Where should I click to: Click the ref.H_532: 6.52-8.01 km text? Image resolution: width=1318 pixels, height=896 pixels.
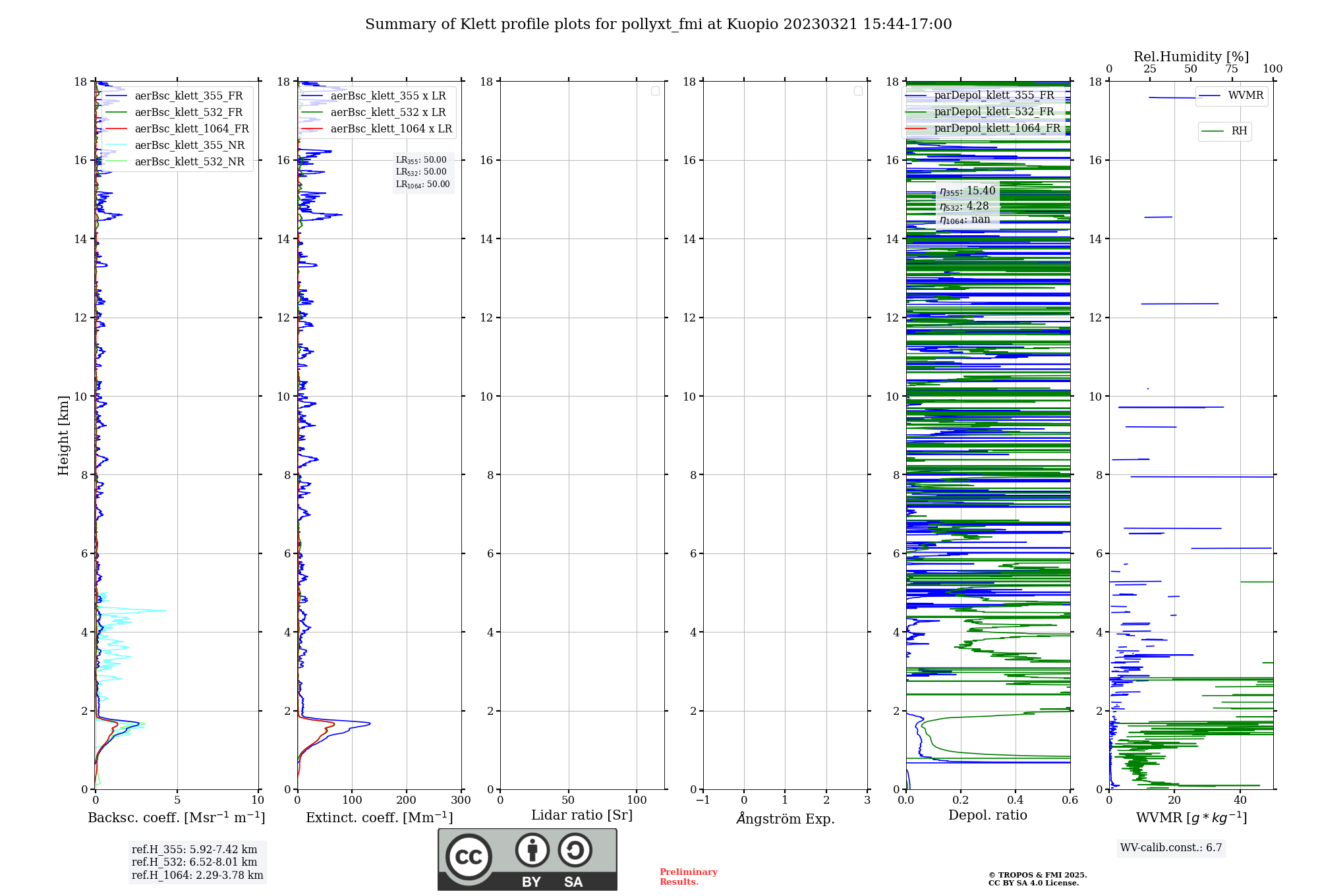click(194, 862)
